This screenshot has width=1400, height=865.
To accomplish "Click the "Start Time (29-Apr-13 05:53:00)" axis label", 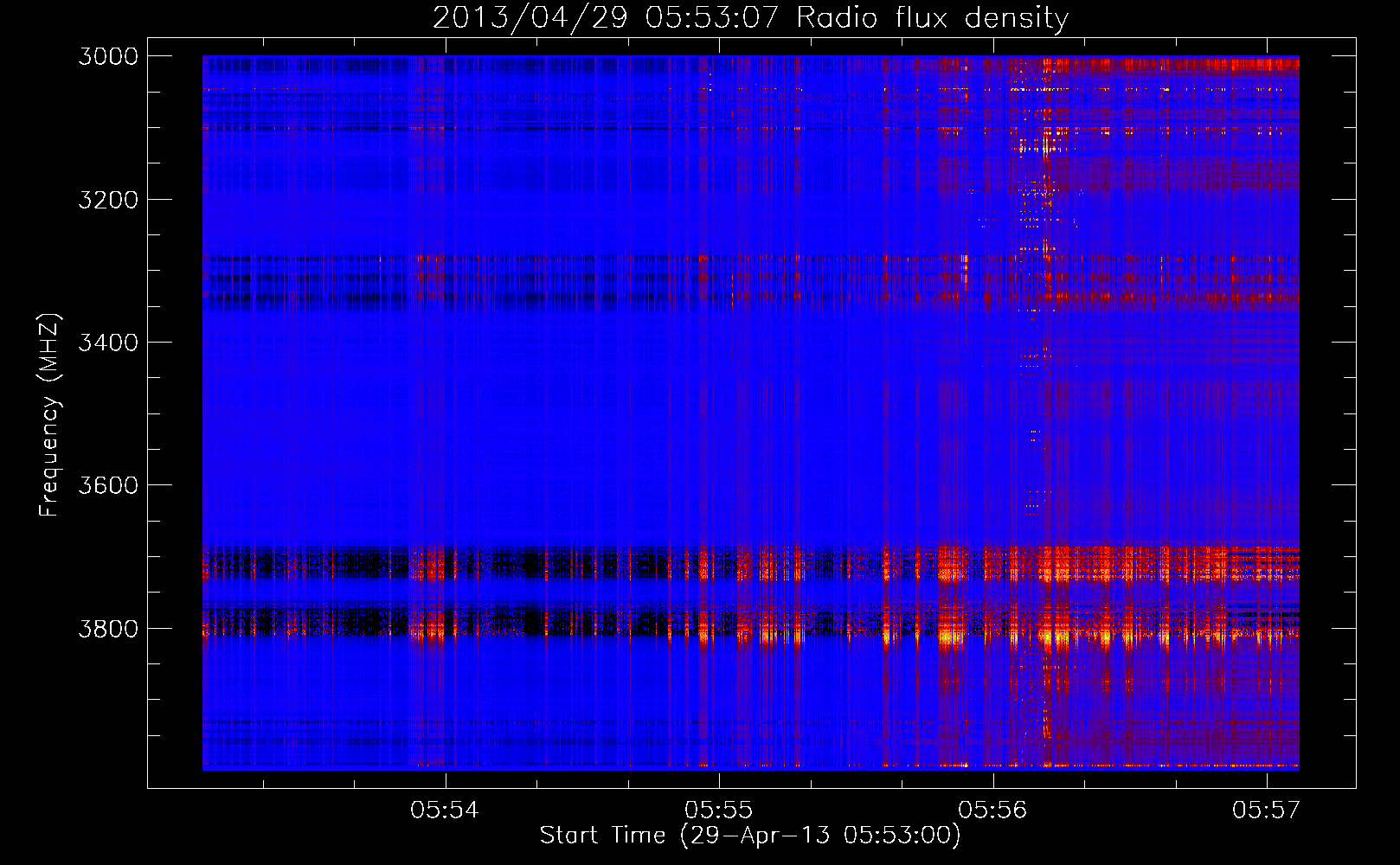I will point(750,835).
